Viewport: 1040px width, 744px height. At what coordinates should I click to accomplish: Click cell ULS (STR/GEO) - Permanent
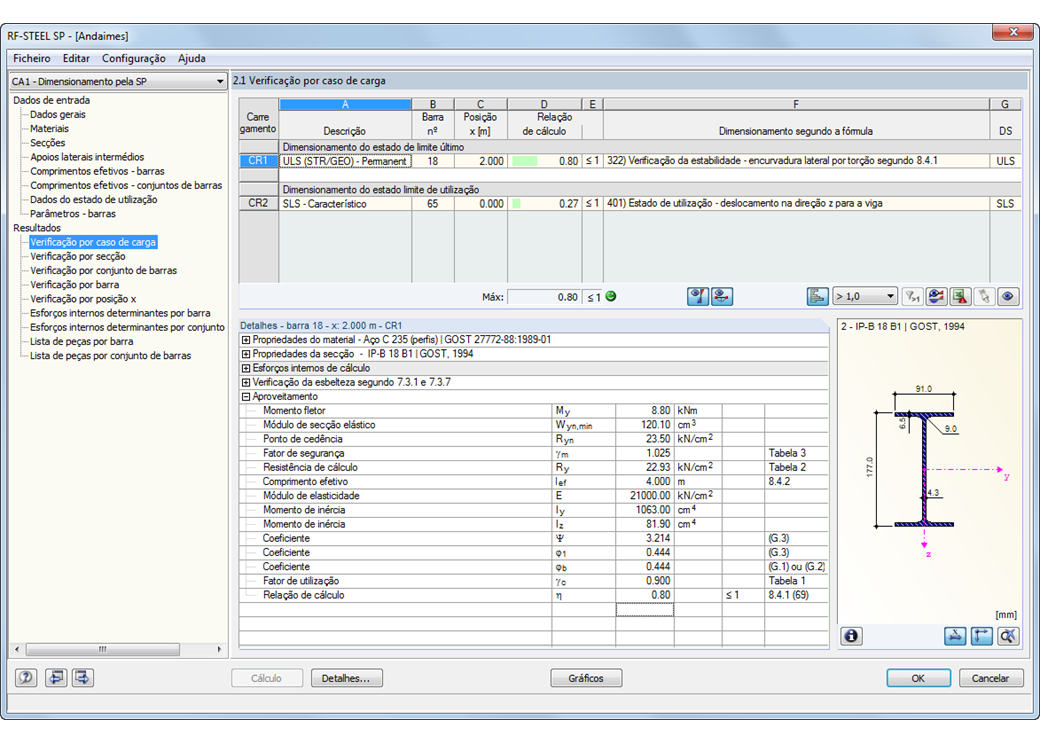(346, 161)
